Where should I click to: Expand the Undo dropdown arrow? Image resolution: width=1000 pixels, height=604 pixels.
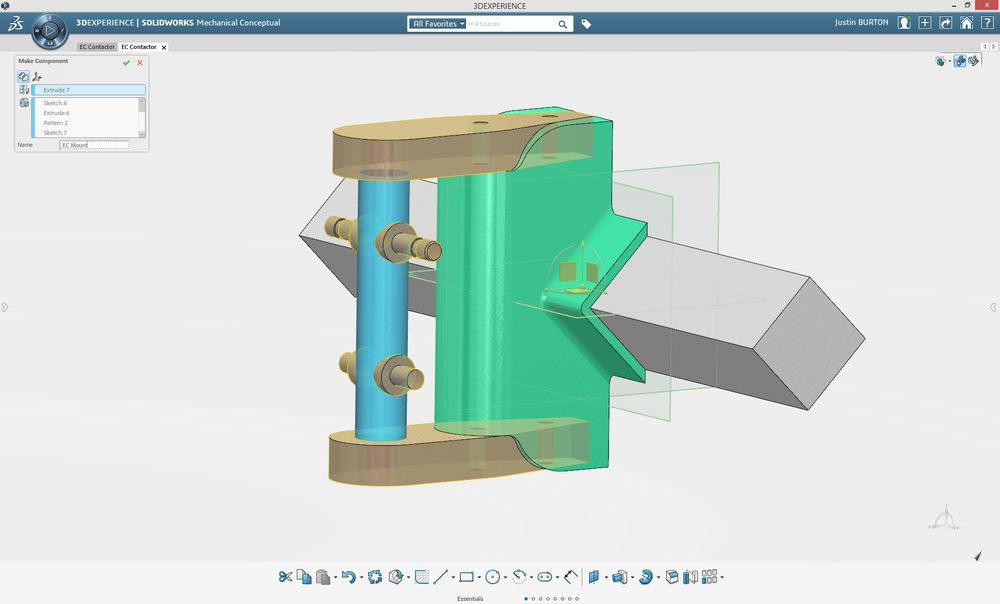click(360, 577)
